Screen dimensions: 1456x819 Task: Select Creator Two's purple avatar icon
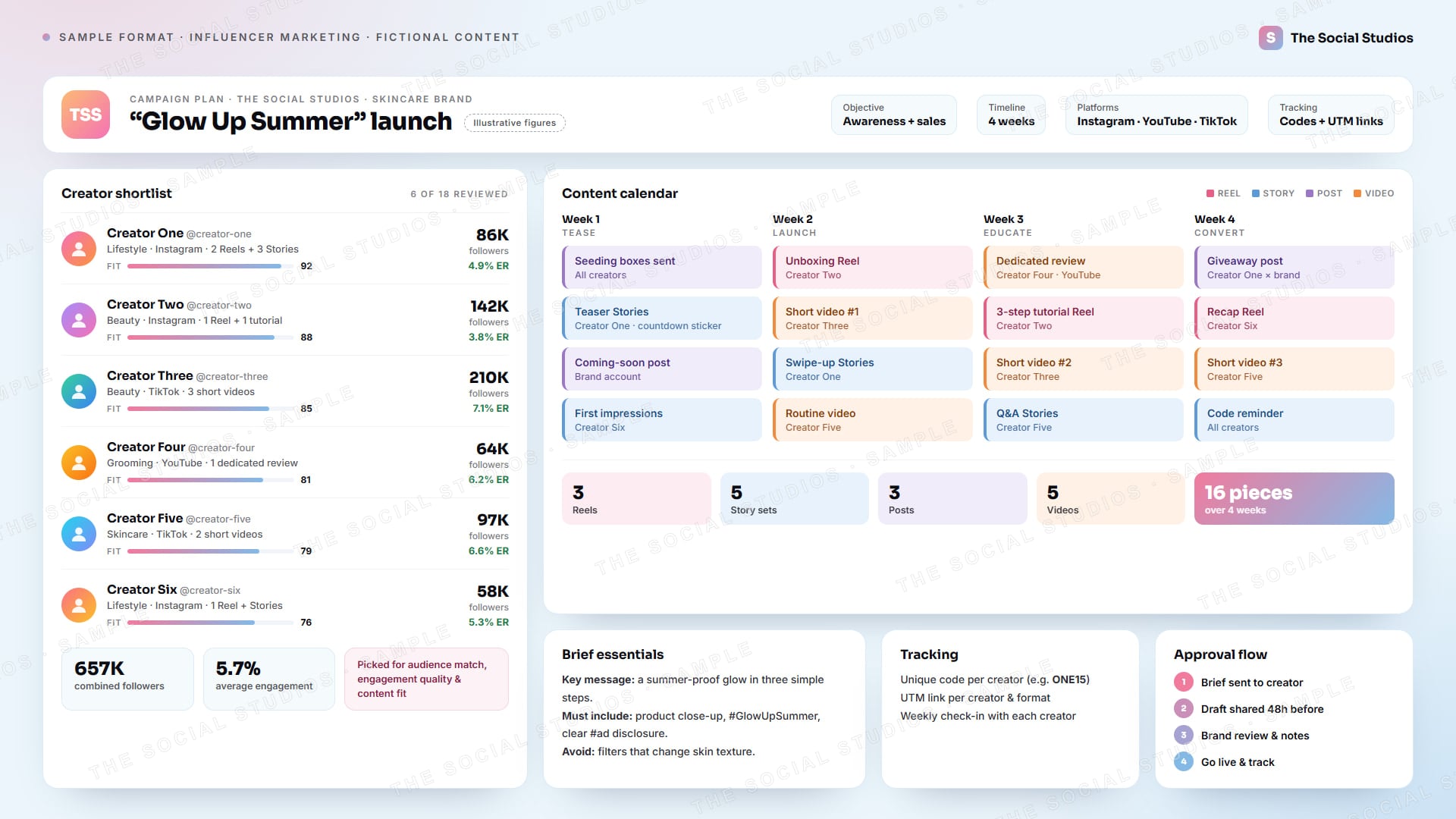pyautogui.click(x=79, y=320)
